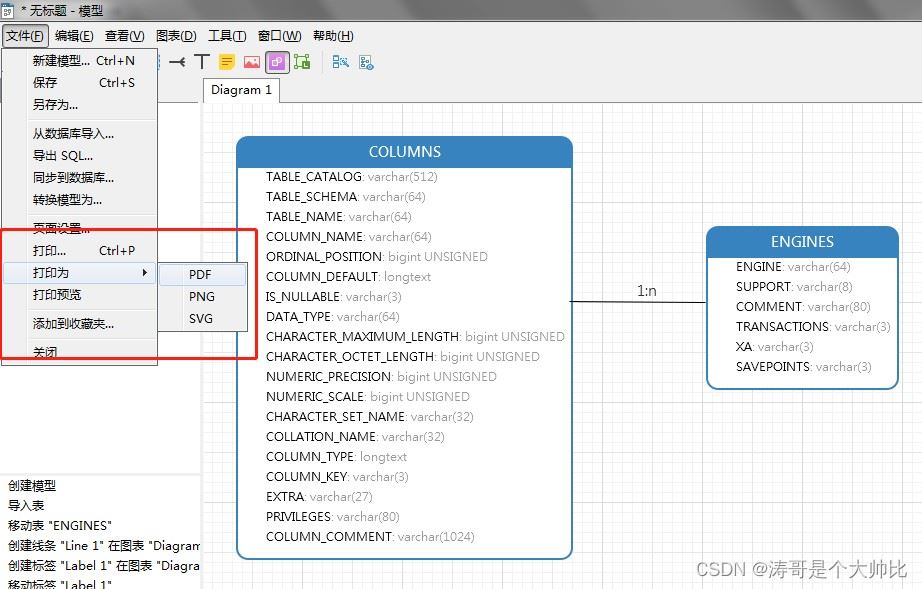This screenshot has width=922, height=589.
Task: Click the rightmost toolbar preview icon
Action: (x=366, y=62)
